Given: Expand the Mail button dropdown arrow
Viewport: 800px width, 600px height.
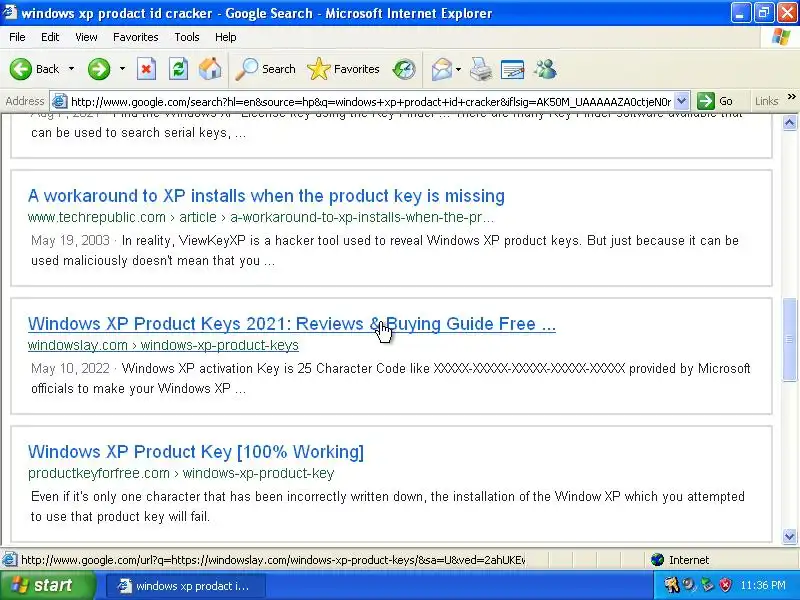Looking at the screenshot, I should [x=458, y=69].
